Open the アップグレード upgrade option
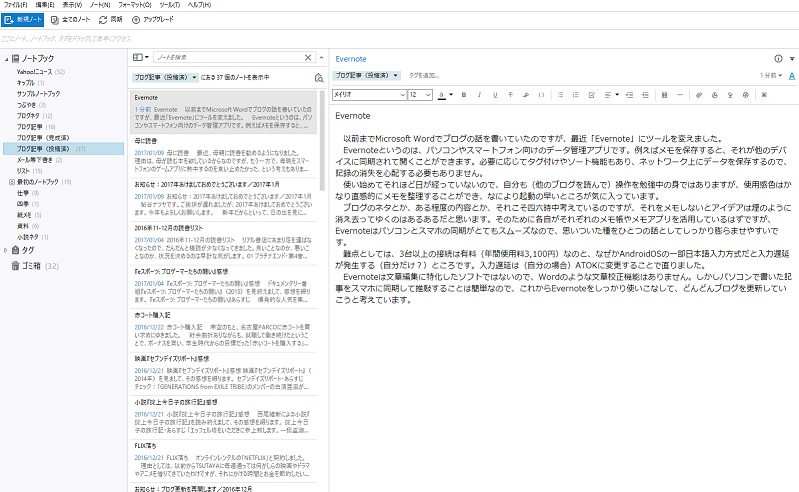 point(153,20)
